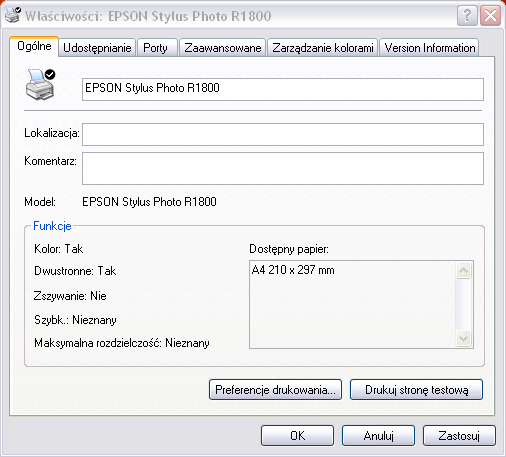Click the large default printer icon
506x457 pixels.
pos(40,85)
